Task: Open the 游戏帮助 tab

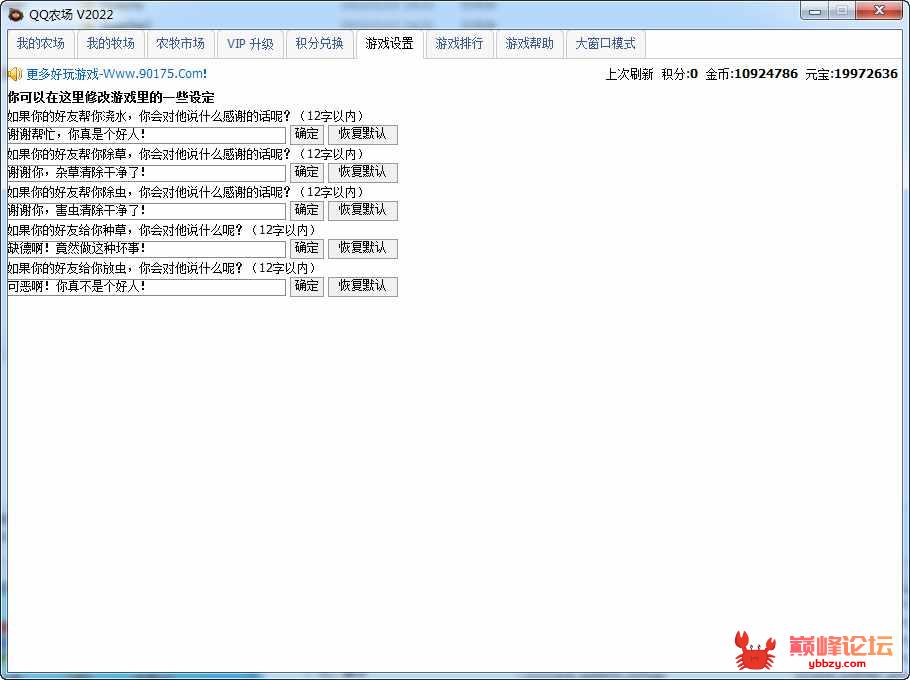Action: (x=529, y=44)
